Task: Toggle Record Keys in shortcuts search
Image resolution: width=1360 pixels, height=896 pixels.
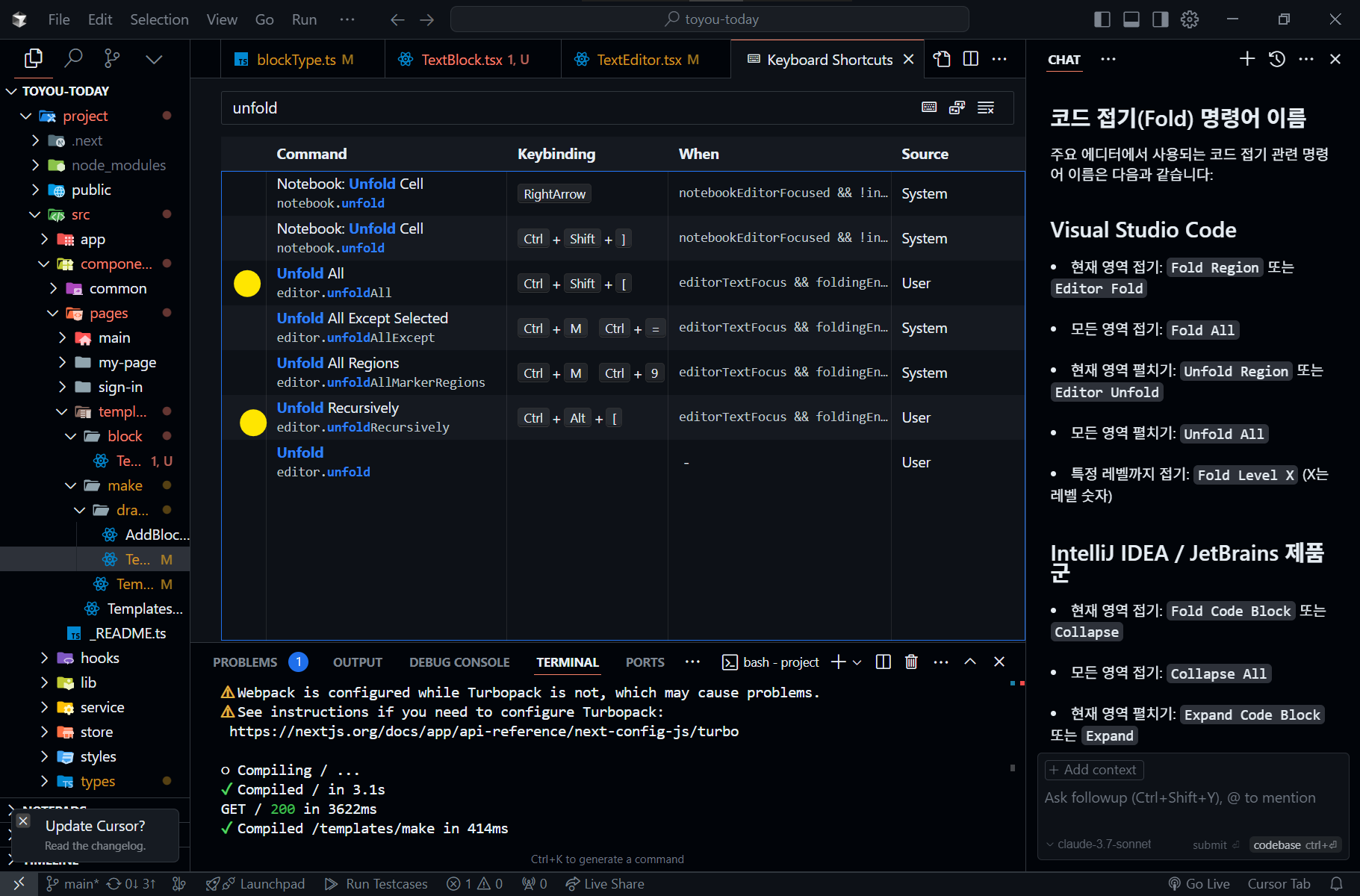Action: (929, 108)
